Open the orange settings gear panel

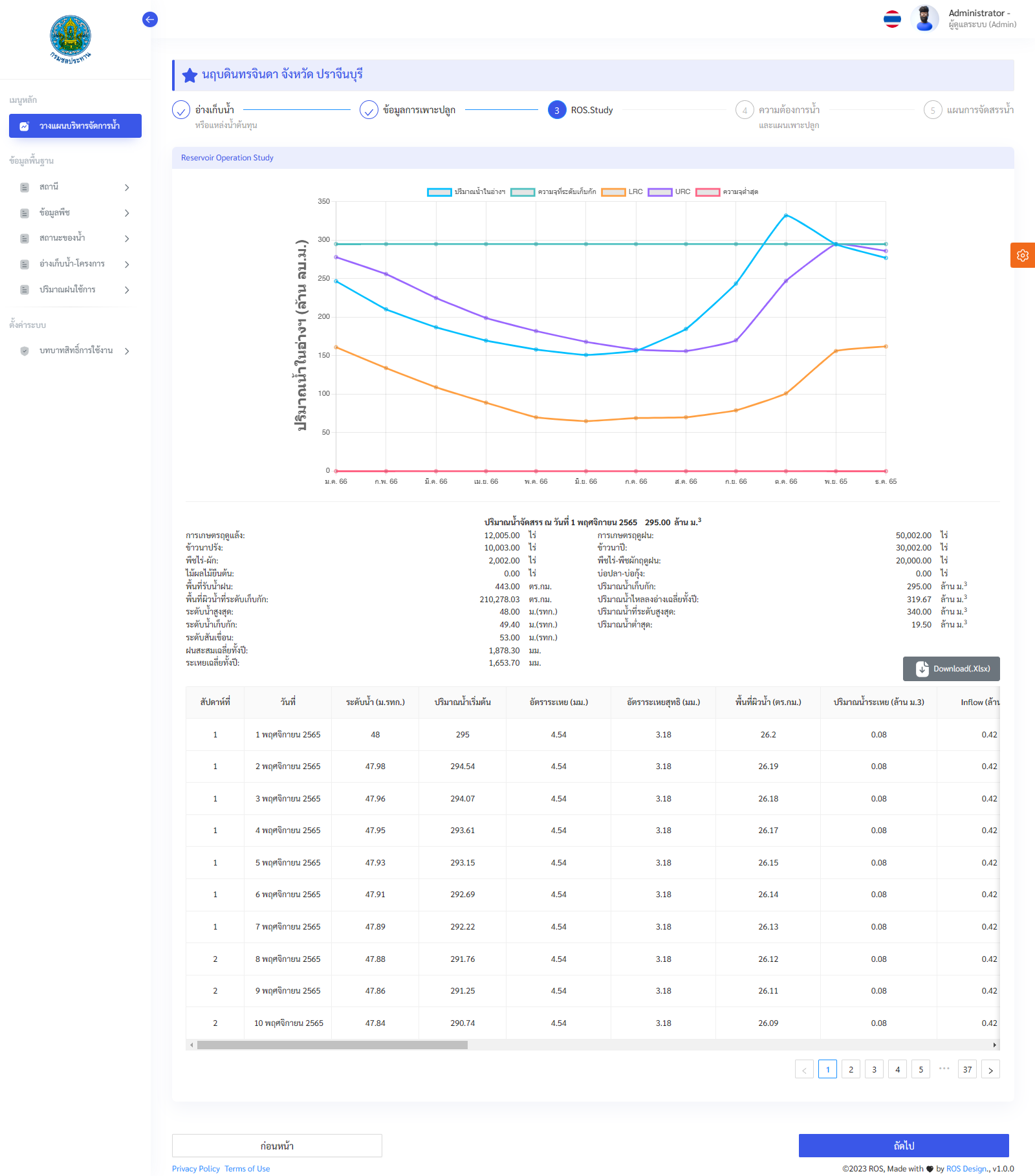pyautogui.click(x=1022, y=255)
